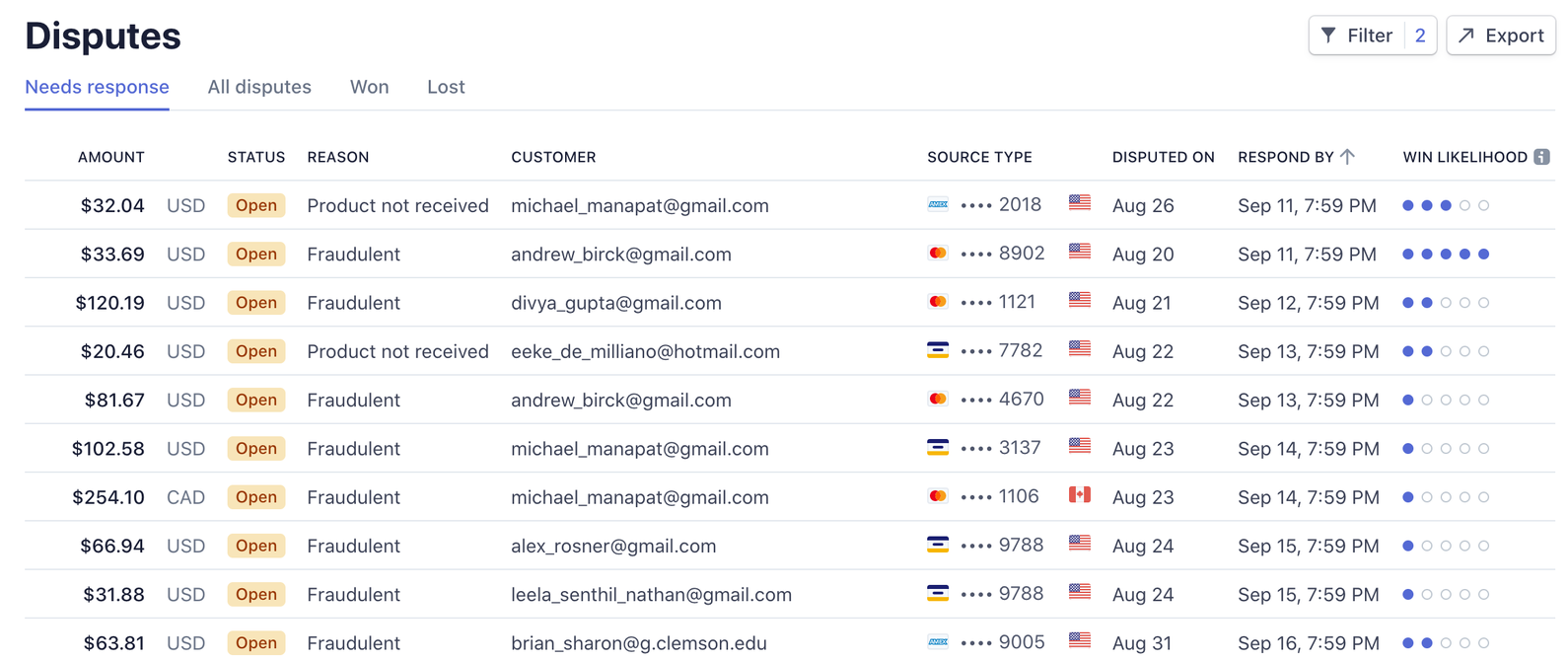Click the Open status badge for $254.10

pyautogui.click(x=256, y=497)
